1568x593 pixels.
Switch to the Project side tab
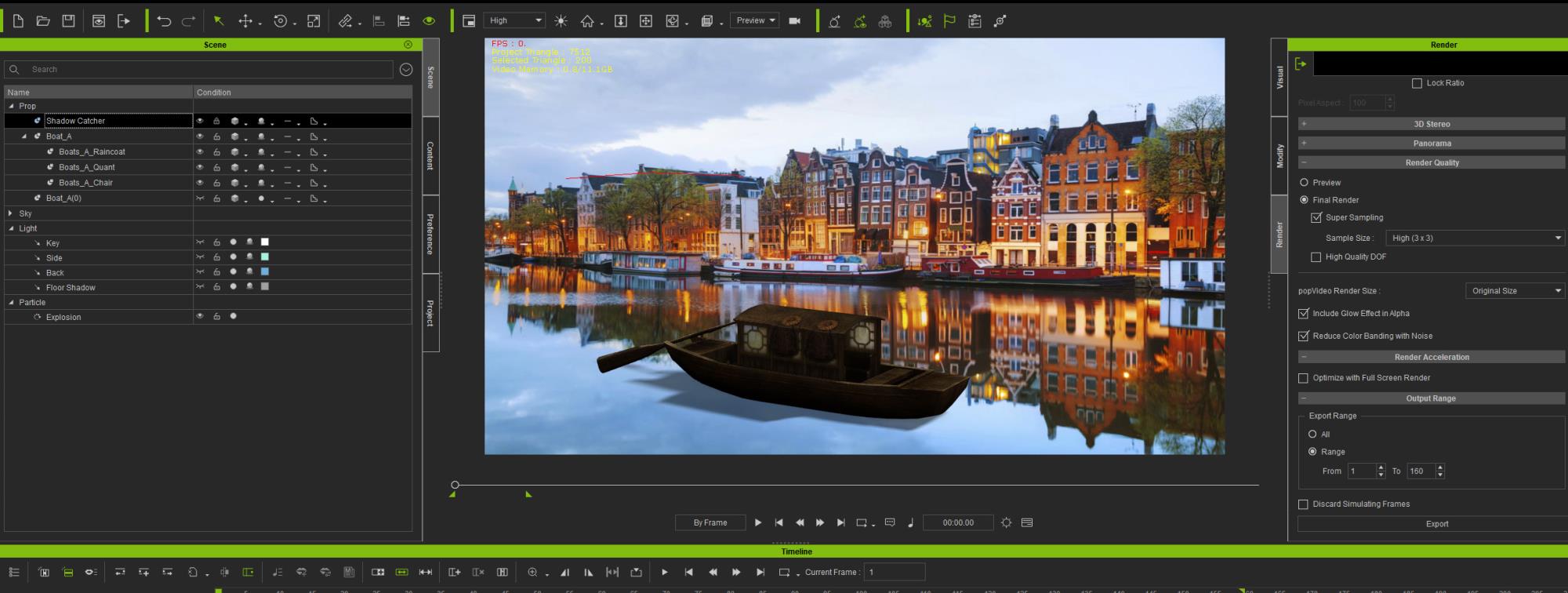click(x=430, y=313)
